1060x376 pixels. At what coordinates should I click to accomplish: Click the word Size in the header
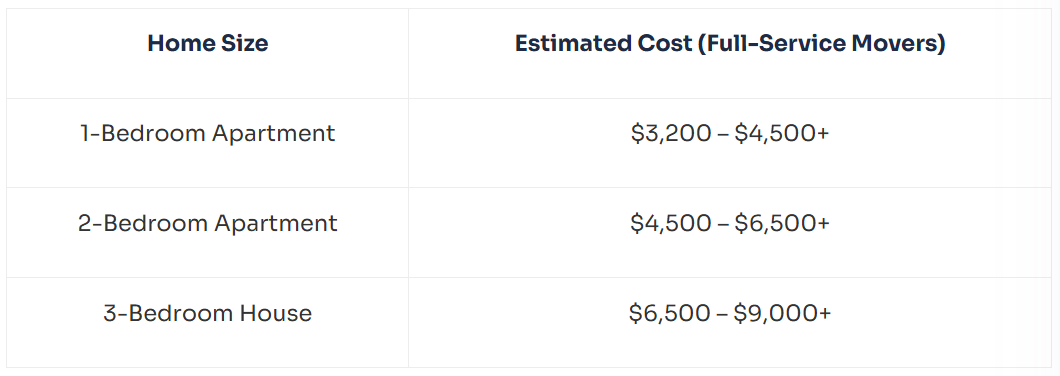point(243,44)
